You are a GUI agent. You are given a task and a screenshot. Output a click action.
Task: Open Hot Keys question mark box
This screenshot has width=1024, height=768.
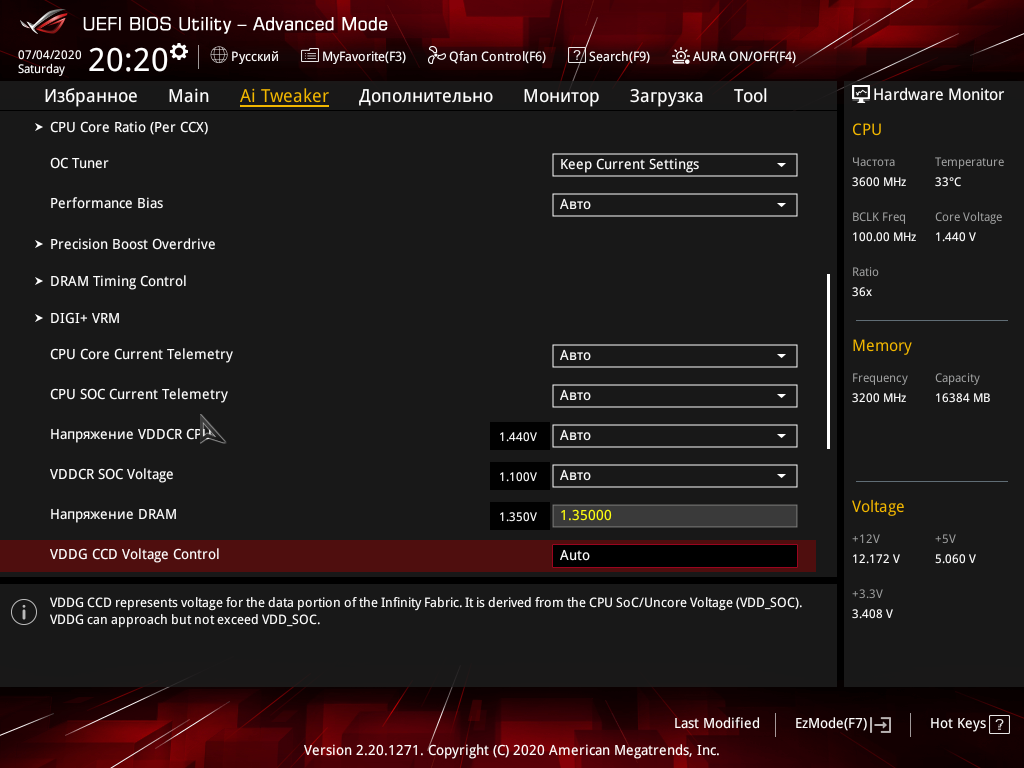click(x=999, y=724)
